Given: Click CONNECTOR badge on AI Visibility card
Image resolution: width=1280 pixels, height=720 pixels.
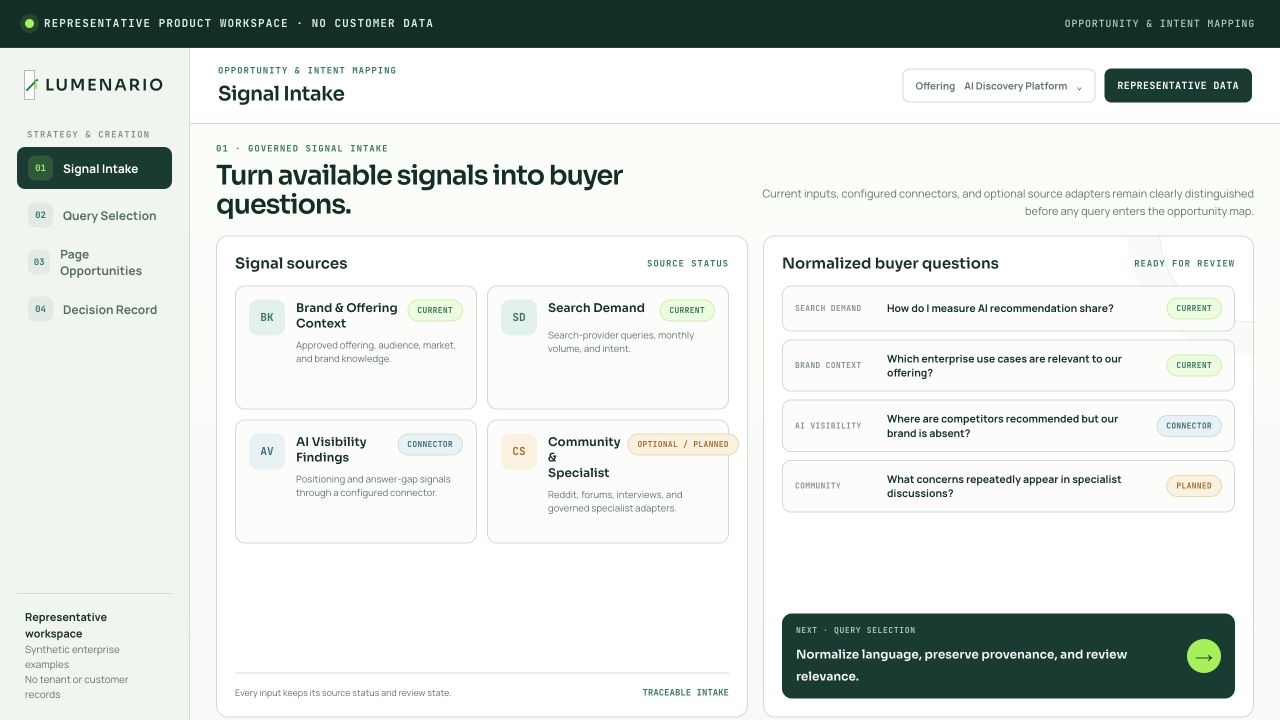Looking at the screenshot, I should coord(430,444).
